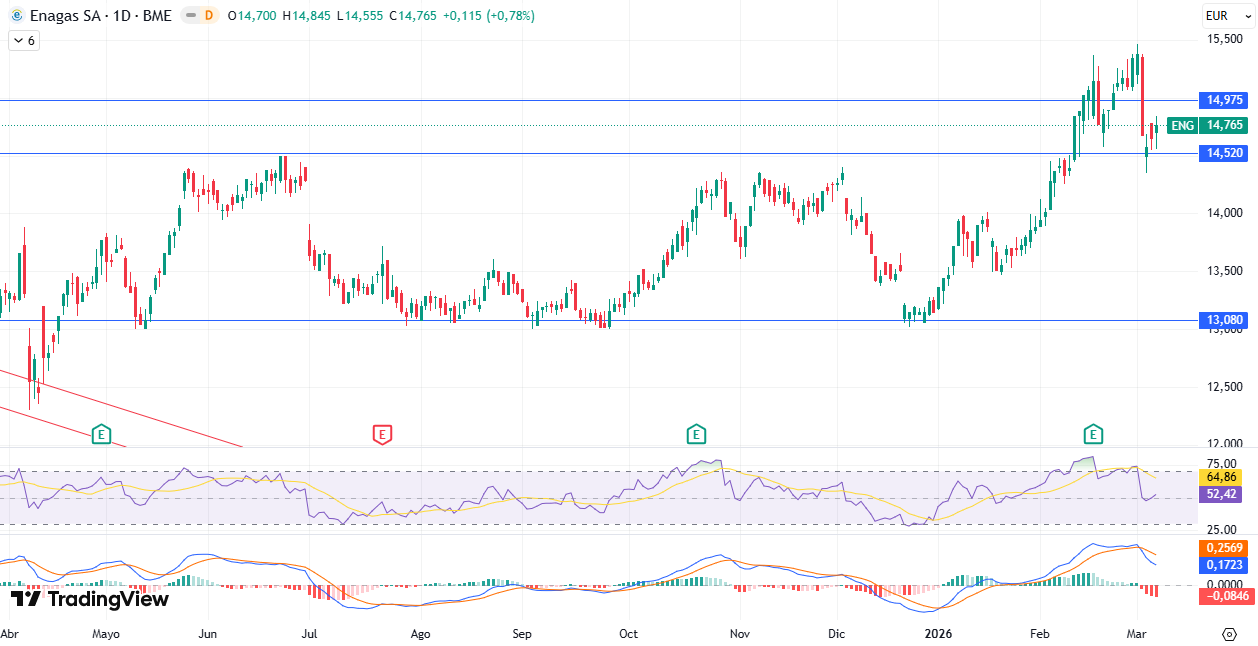Image resolution: width=1258 pixels, height=646 pixels.
Task: Click the 2026 label on time axis
Action: point(938,634)
